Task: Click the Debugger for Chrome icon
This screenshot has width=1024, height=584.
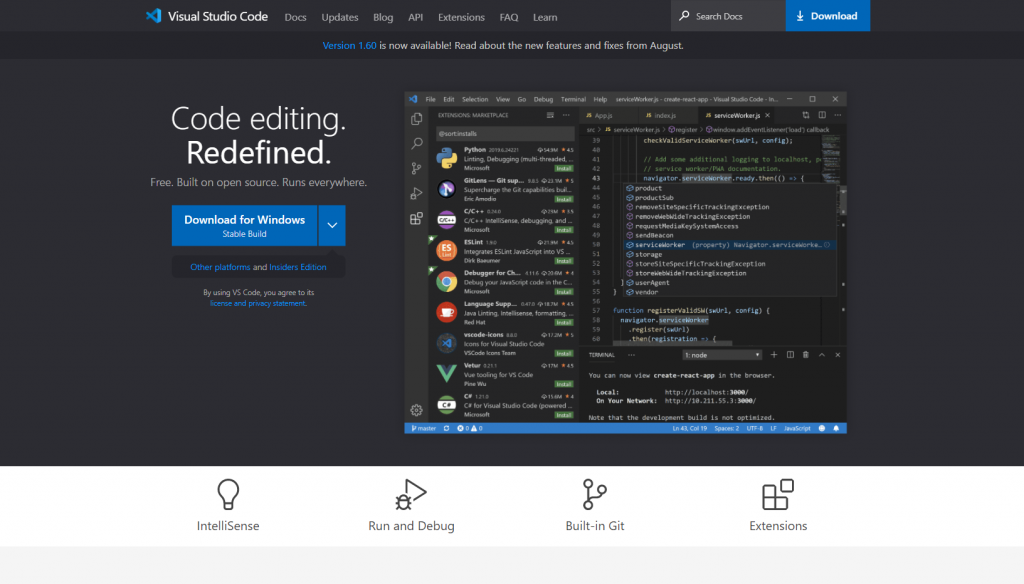Action: pos(447,282)
